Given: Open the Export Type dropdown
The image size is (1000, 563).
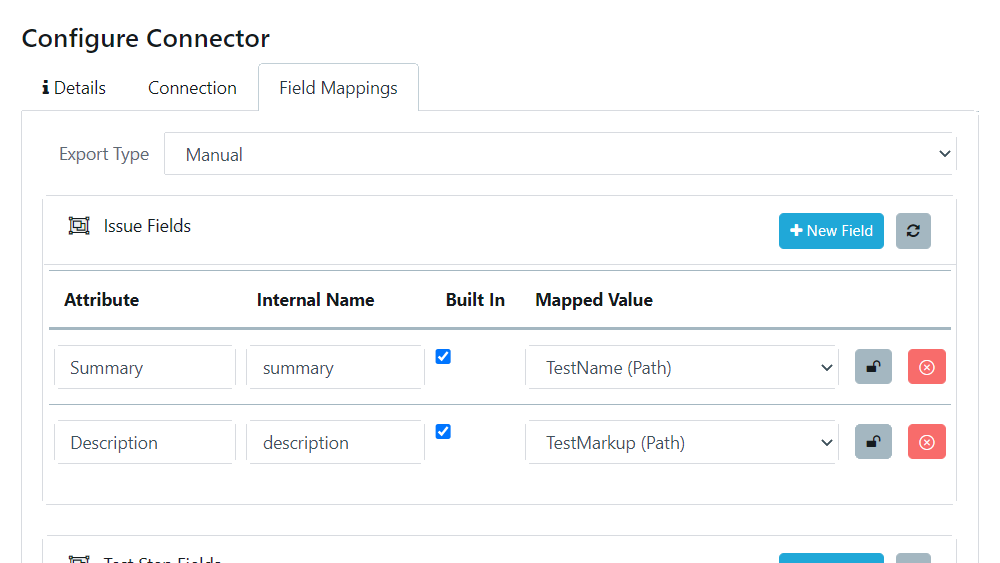Looking at the screenshot, I should 560,154.
